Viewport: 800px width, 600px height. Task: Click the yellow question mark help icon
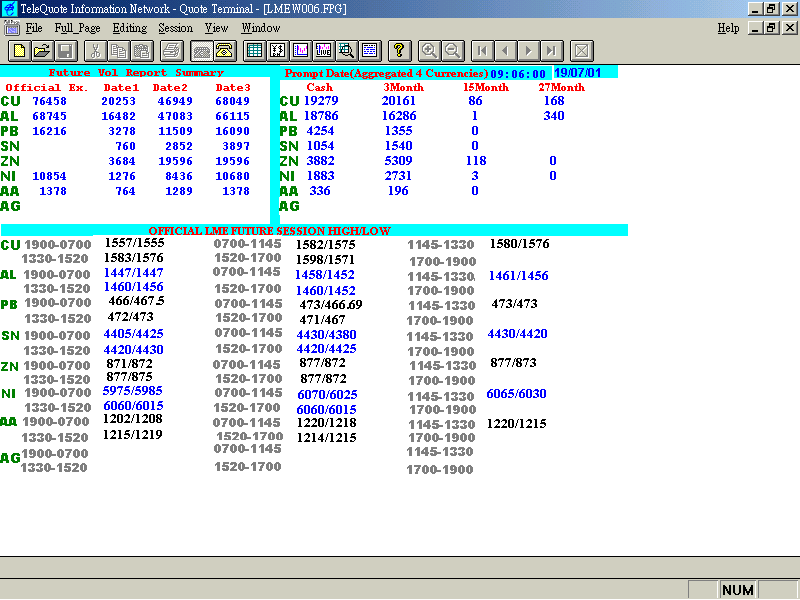(x=399, y=51)
